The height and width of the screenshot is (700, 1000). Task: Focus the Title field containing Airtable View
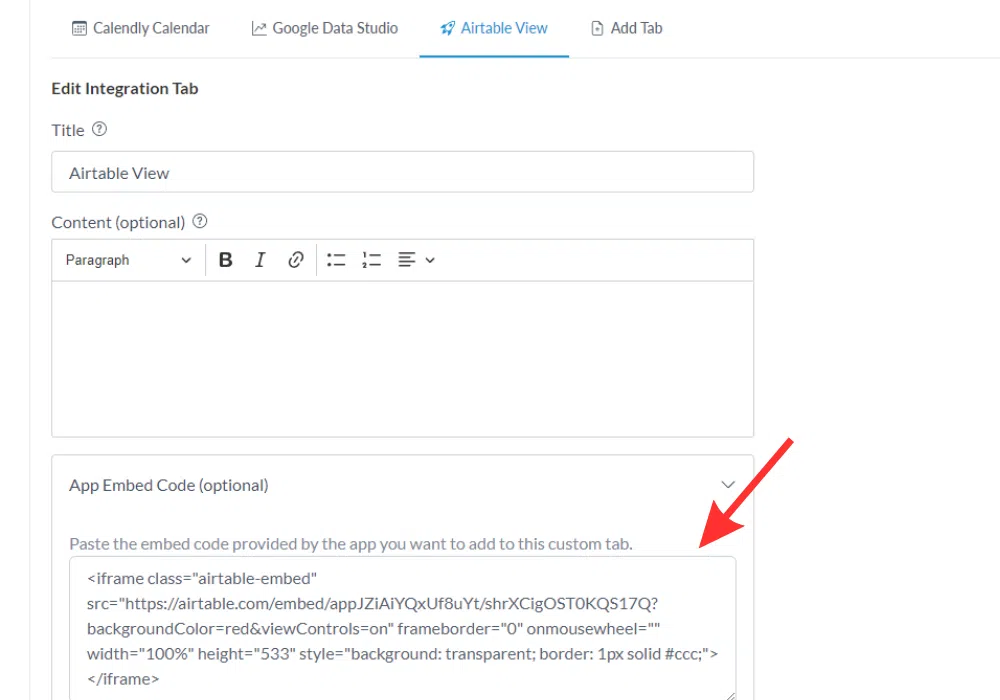pos(402,172)
